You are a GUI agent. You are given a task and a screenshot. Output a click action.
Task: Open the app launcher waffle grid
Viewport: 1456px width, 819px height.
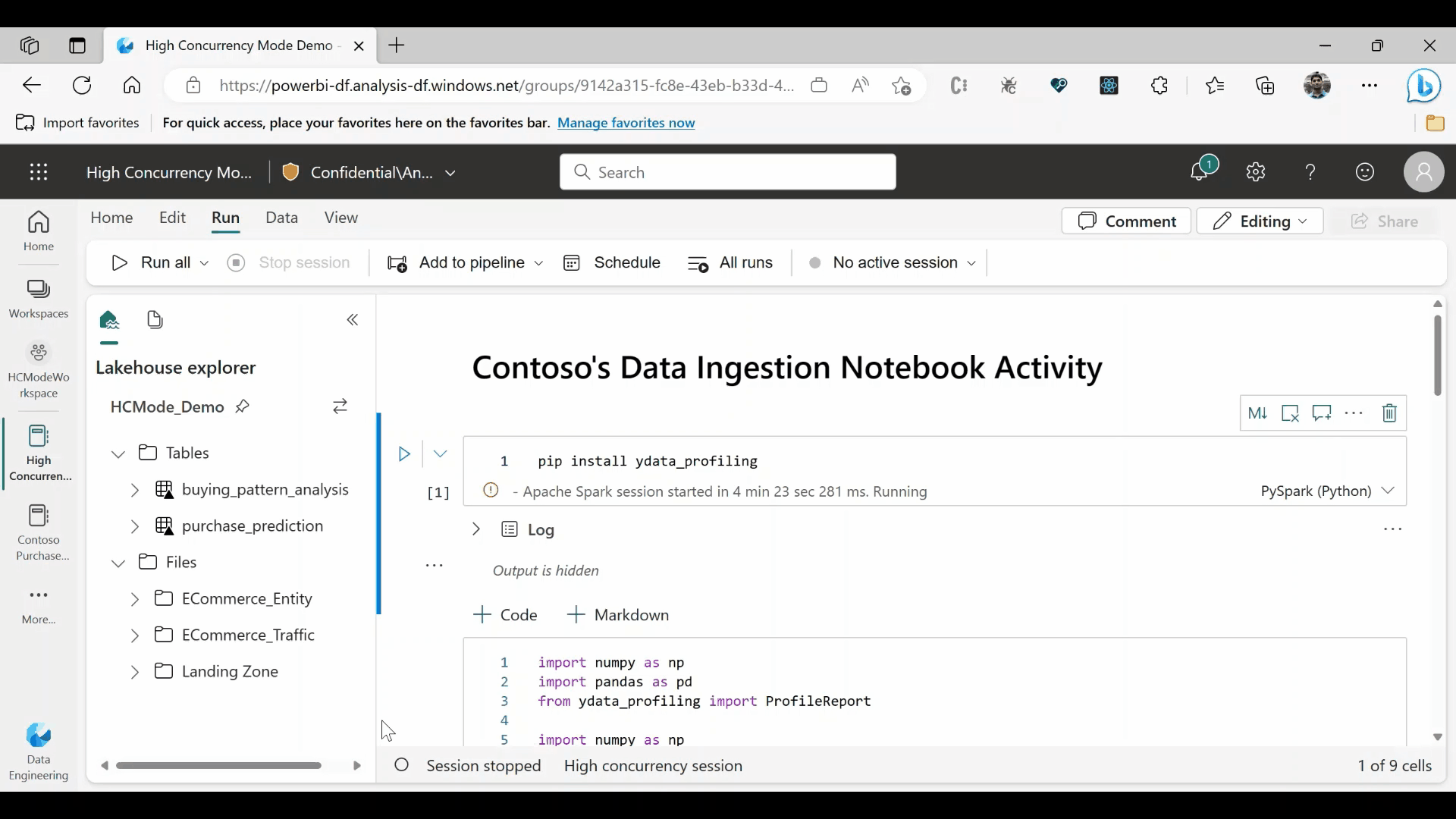[x=39, y=172]
